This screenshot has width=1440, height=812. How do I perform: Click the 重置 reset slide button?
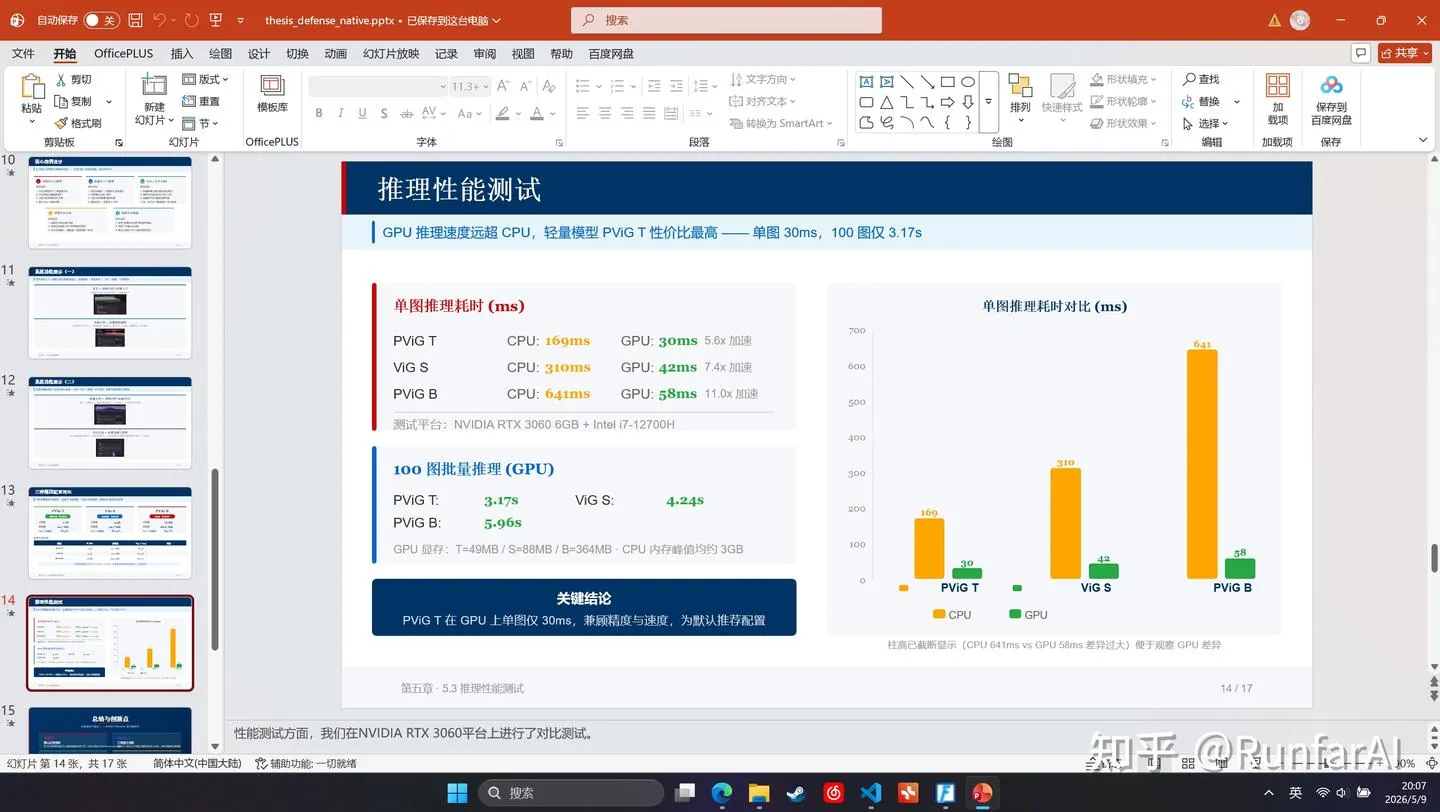click(x=201, y=101)
